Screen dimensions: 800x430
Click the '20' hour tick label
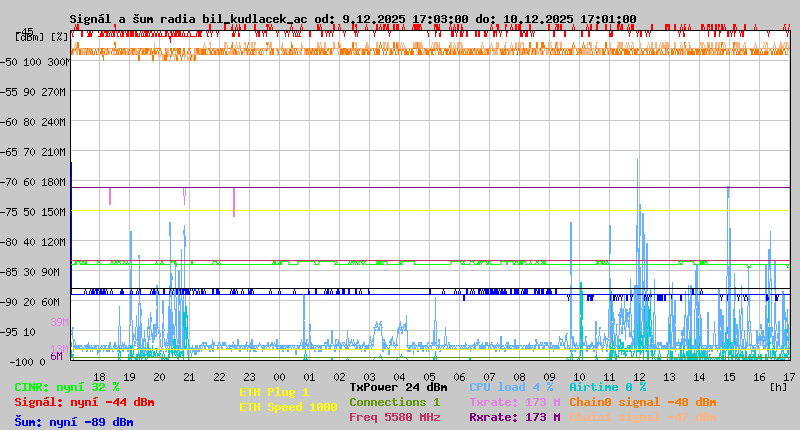160,377
